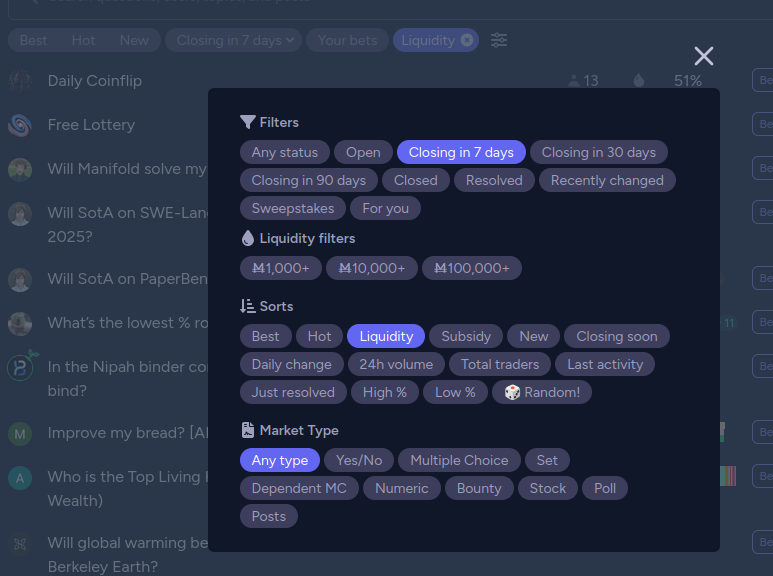Sort by Closing soon
Image resolution: width=773 pixels, height=576 pixels.
[x=617, y=336]
